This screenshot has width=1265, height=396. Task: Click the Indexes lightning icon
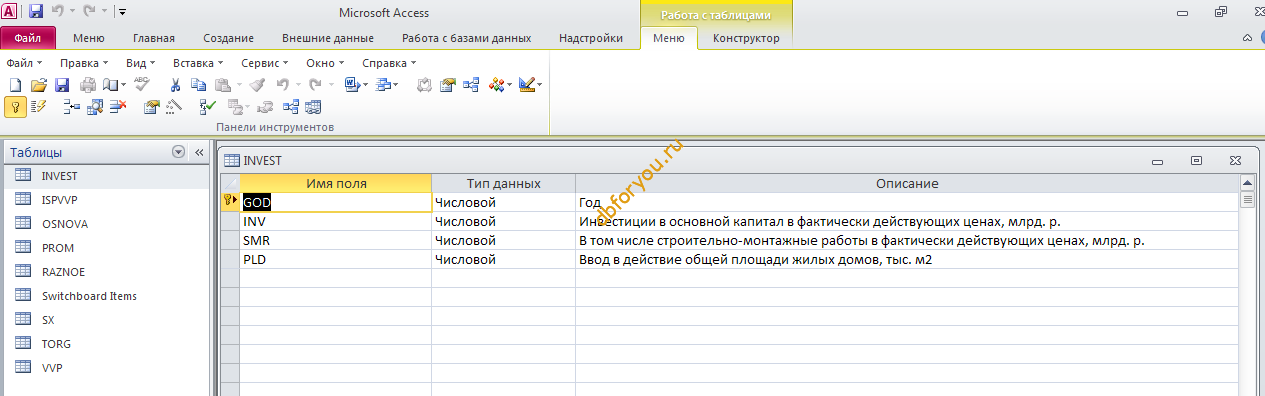click(x=38, y=107)
